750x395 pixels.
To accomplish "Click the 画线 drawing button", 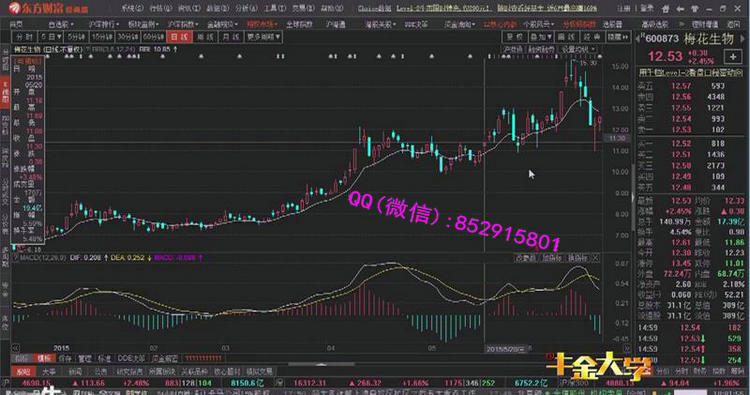I will pyautogui.click(x=566, y=37).
